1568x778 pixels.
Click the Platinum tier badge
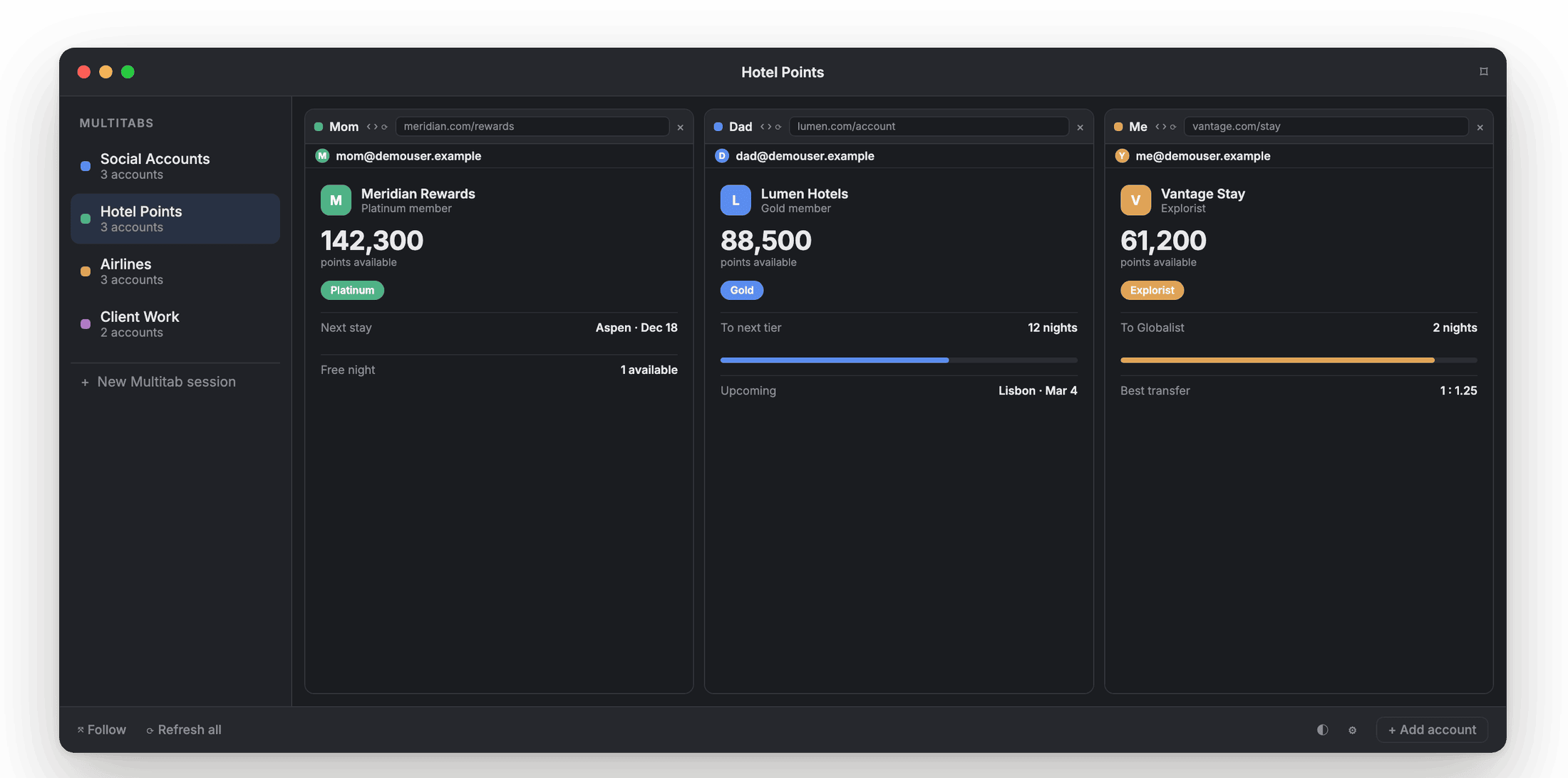tap(352, 290)
